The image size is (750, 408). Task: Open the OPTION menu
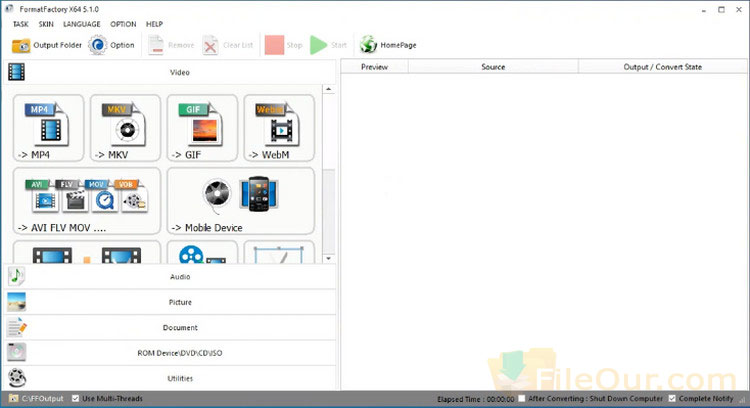[123, 24]
